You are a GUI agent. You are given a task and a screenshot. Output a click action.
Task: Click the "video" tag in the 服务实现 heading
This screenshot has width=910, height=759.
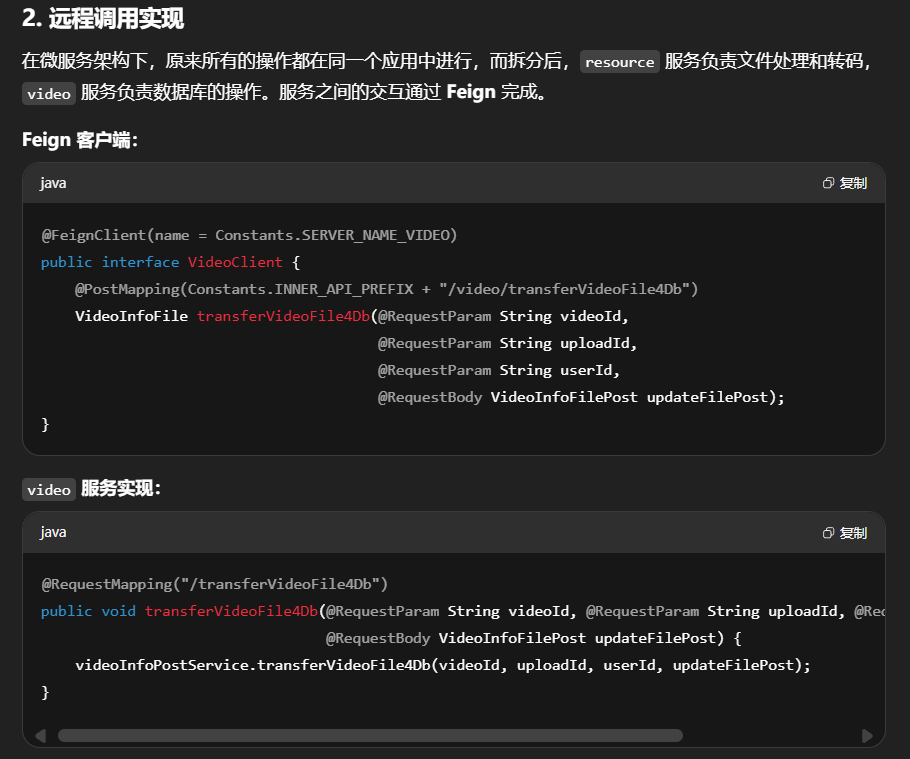49,489
